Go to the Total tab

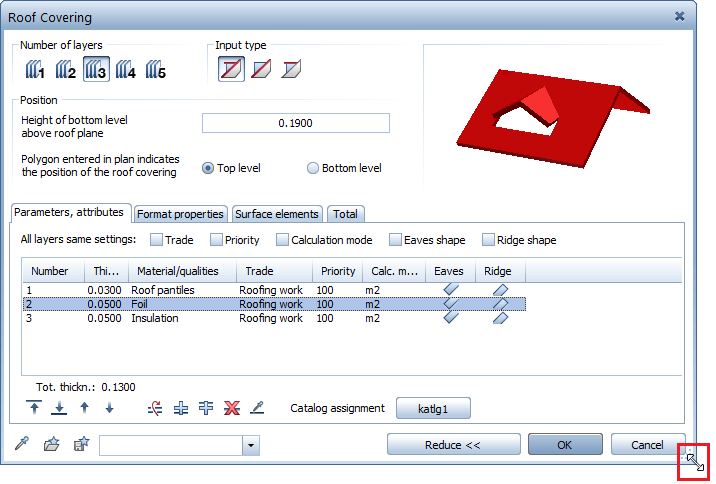pyautogui.click(x=345, y=214)
